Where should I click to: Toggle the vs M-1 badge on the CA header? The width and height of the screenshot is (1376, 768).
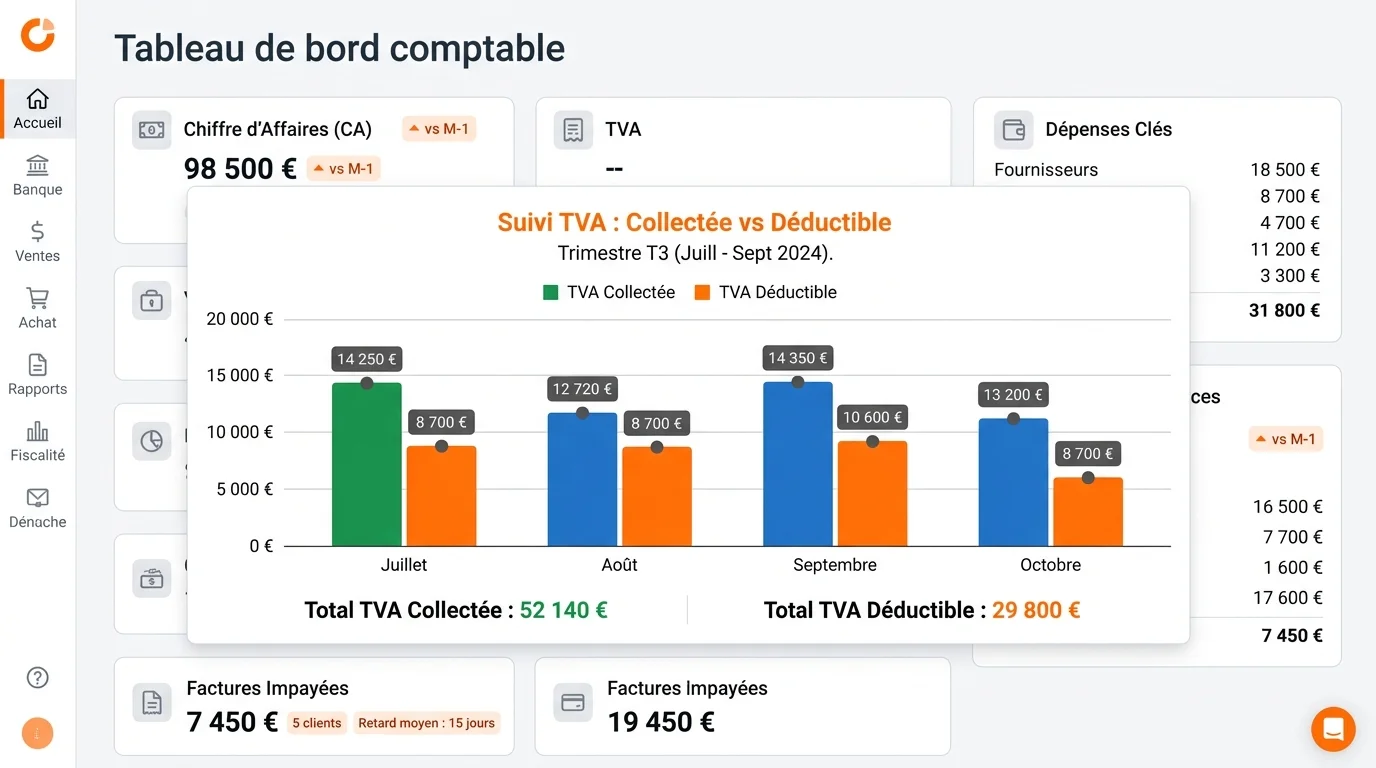[x=438, y=128]
